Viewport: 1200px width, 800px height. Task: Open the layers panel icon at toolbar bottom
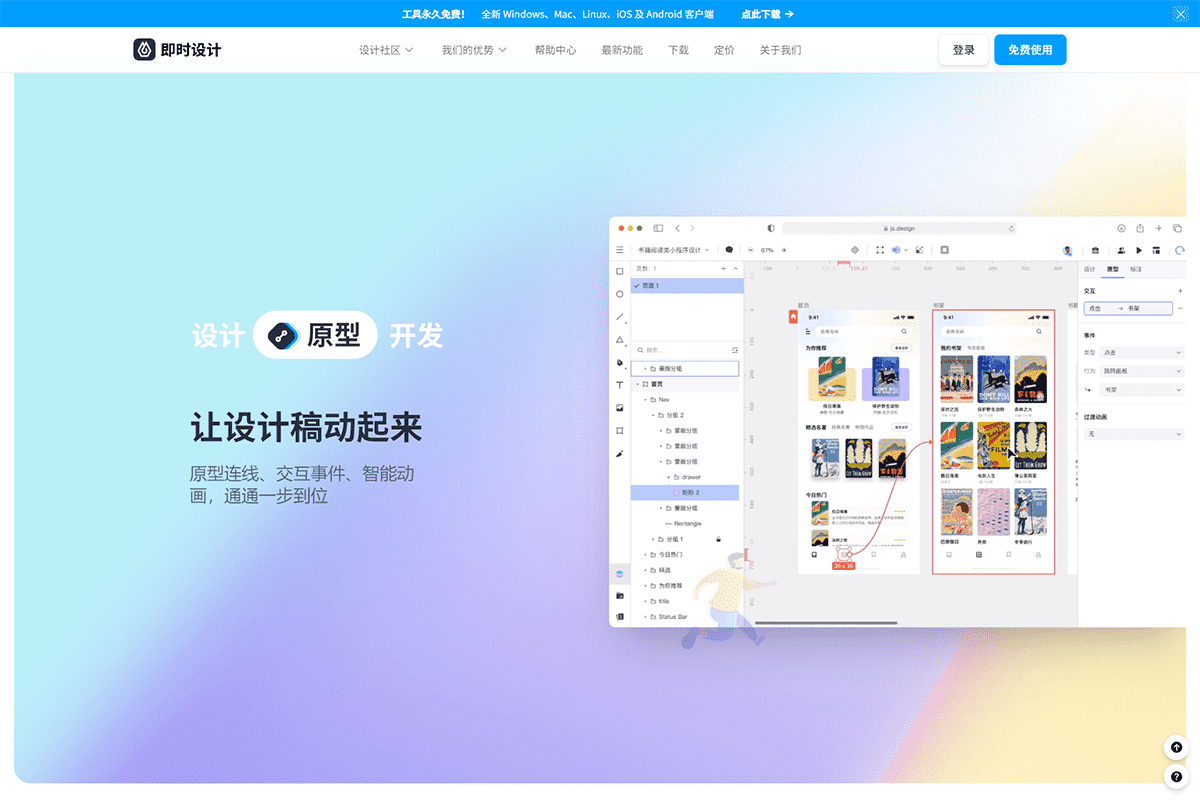click(619, 574)
